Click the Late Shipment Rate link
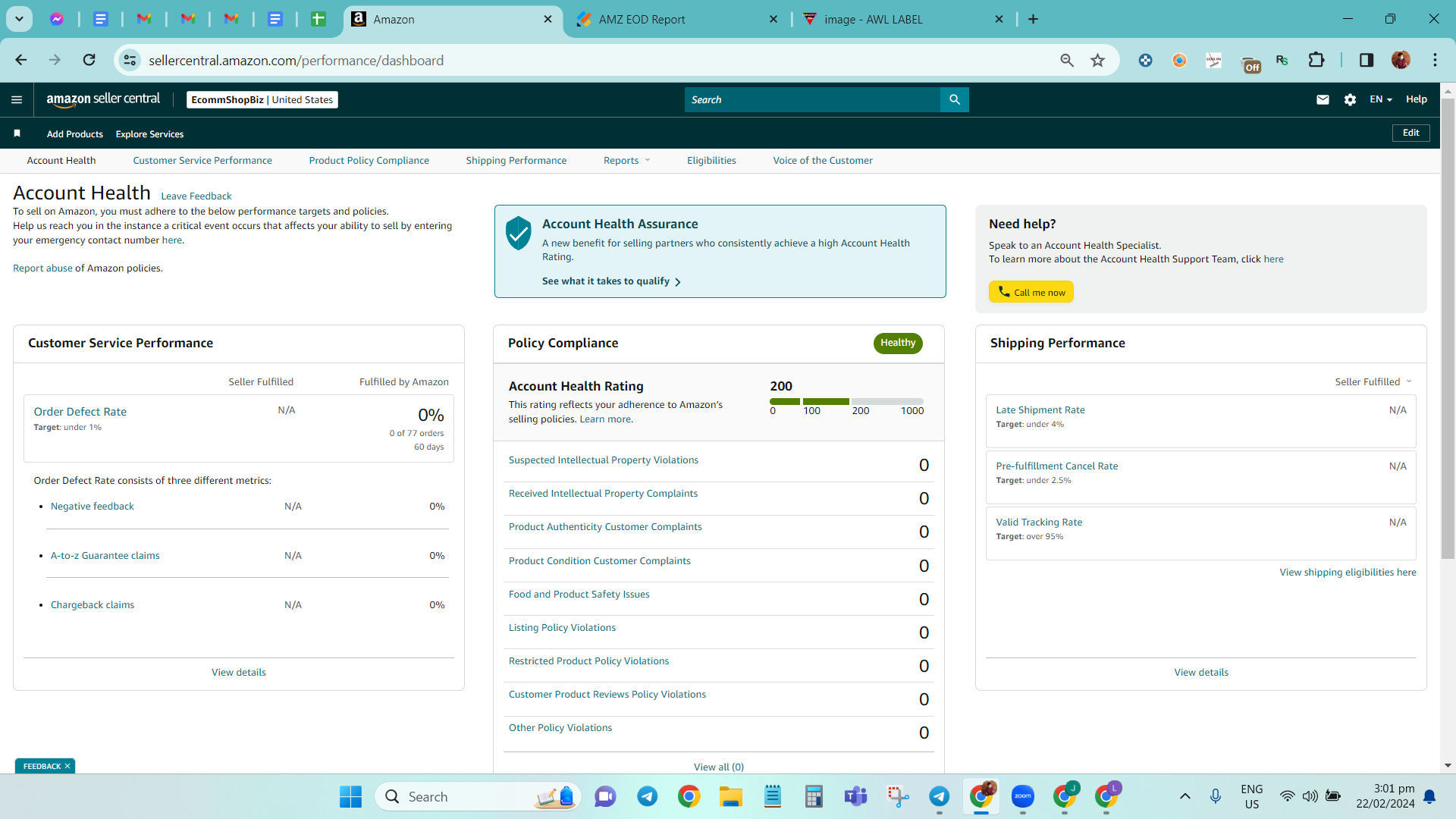Viewport: 1456px width, 819px height. pyautogui.click(x=1040, y=409)
